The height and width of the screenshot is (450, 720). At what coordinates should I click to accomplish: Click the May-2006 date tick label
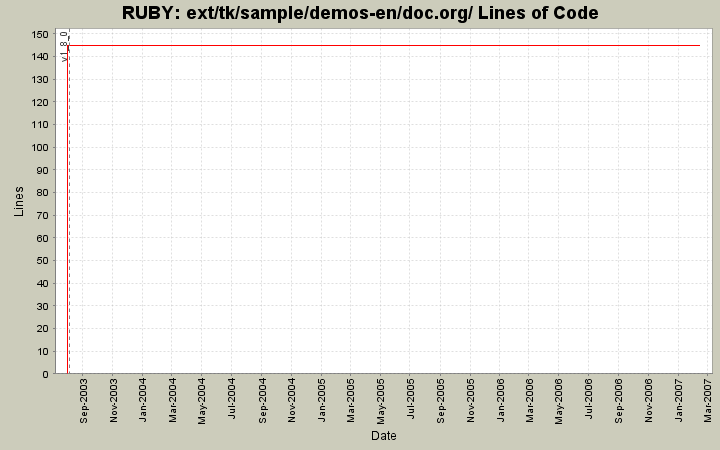559,401
